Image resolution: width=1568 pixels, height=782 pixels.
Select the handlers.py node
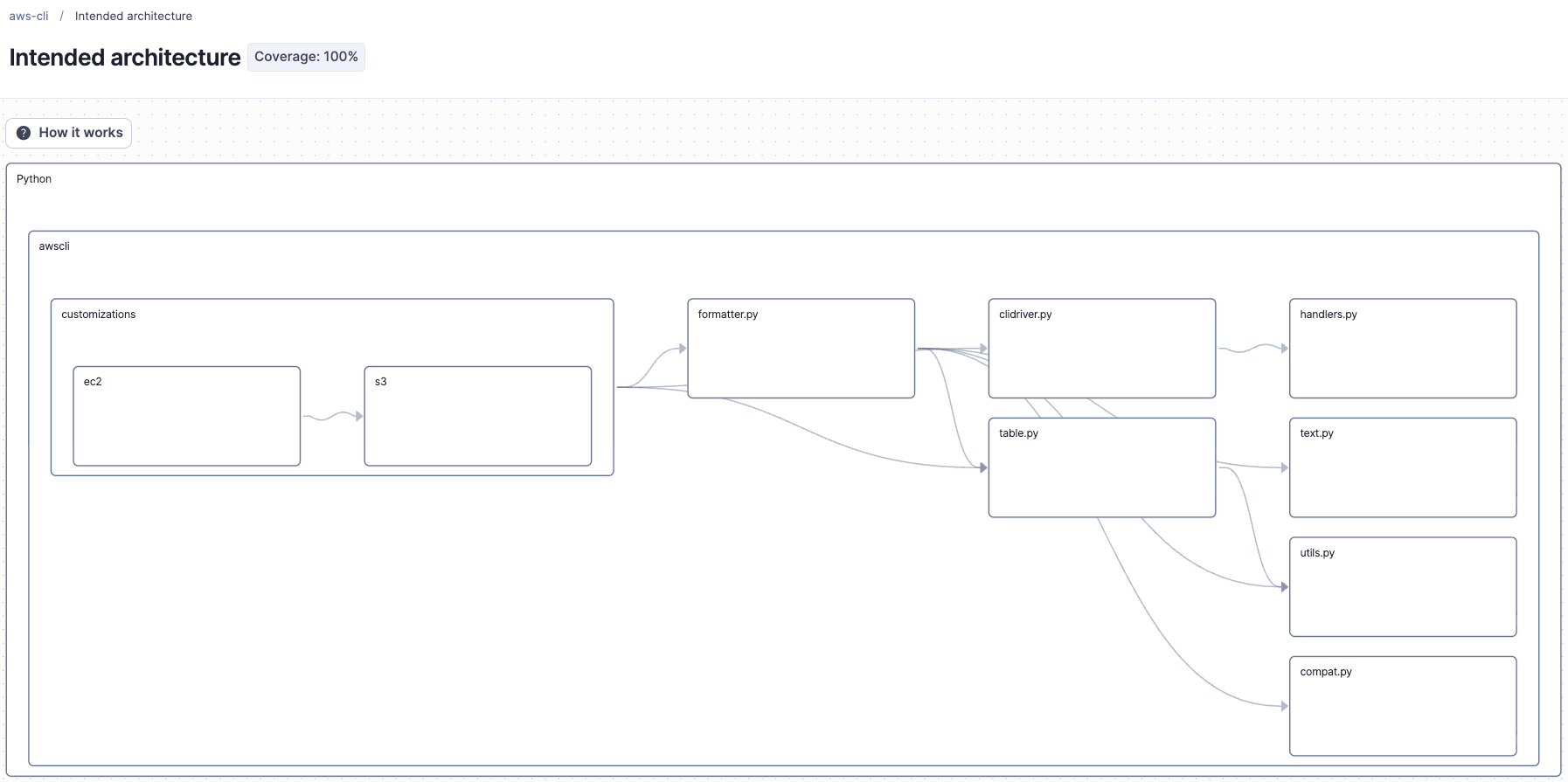[x=1403, y=349]
